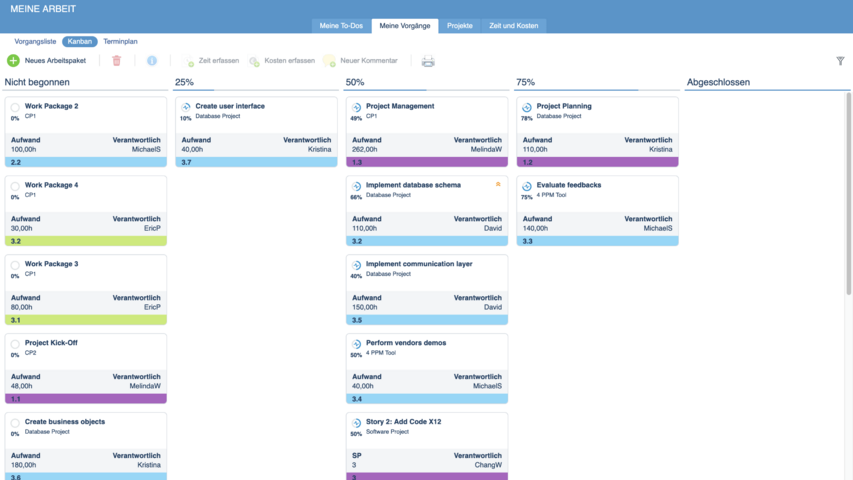Click the Zeit erfassen toolbar icon
853x480 pixels.
(189, 61)
